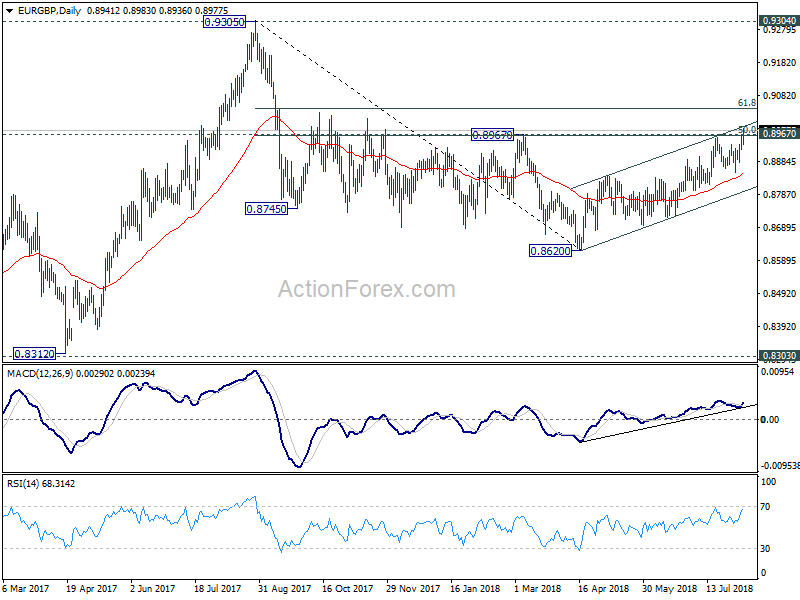
Task: Click the 0.83030 axis price tag
Action: (x=779, y=356)
